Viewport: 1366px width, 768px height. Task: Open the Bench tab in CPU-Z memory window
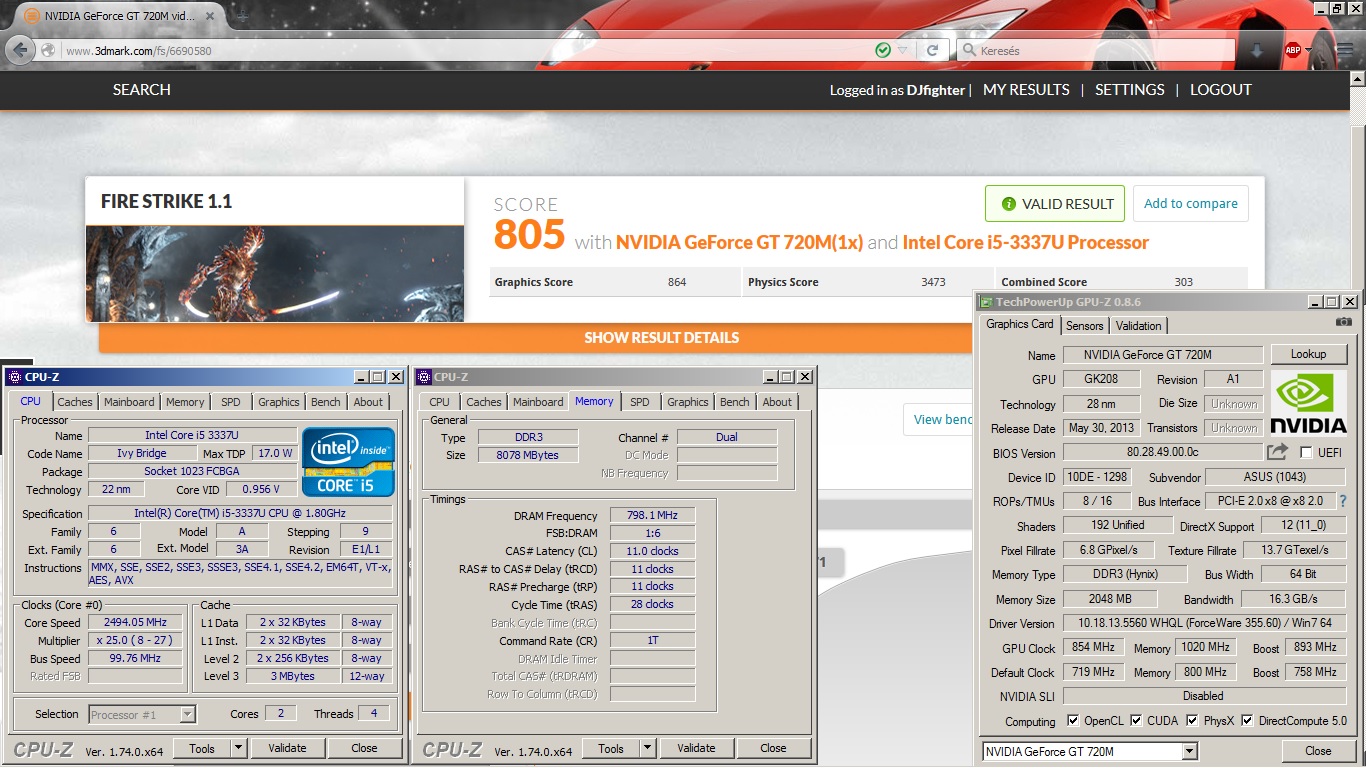coord(735,402)
